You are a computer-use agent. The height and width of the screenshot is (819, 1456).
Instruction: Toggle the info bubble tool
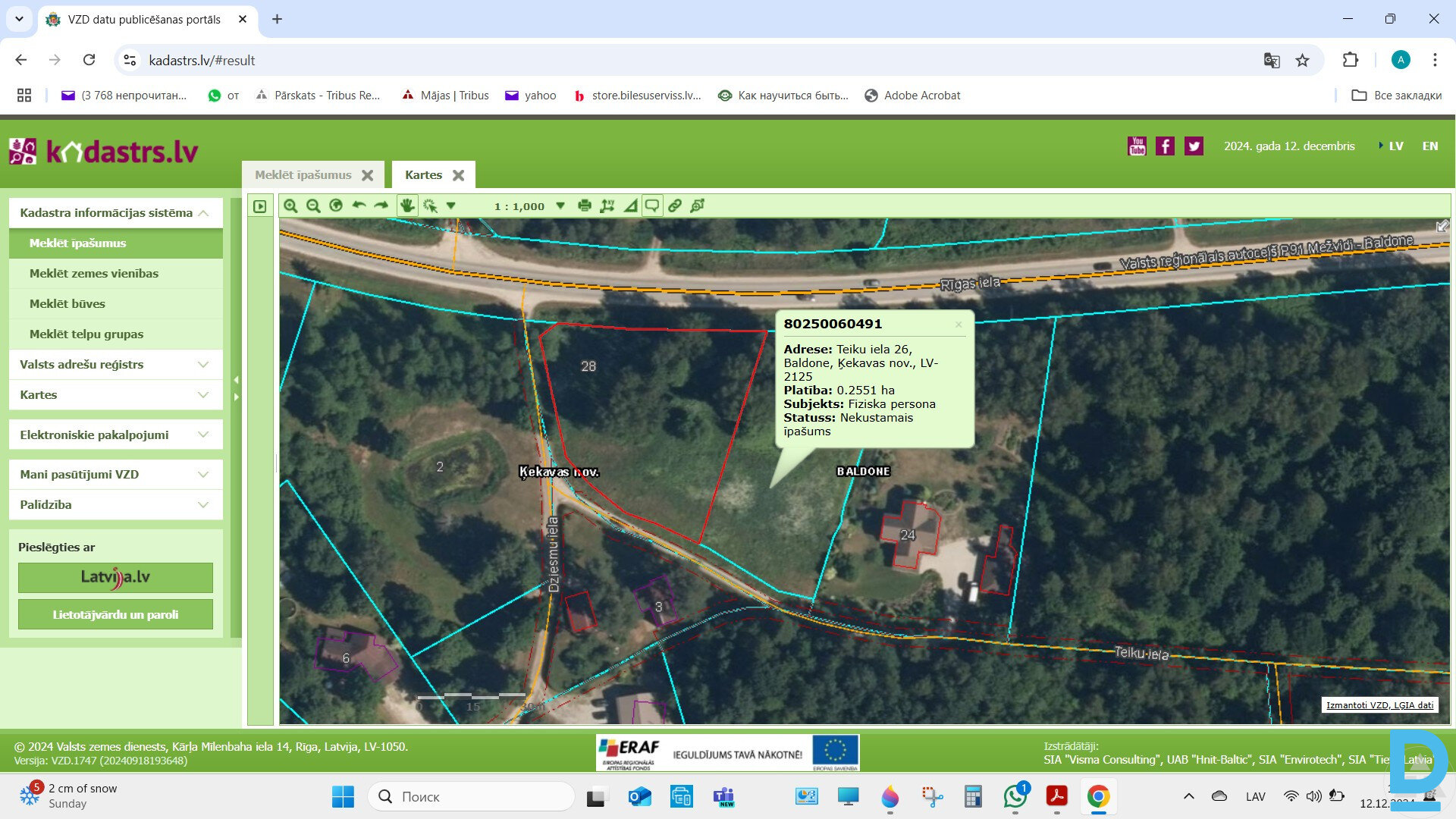coord(652,206)
